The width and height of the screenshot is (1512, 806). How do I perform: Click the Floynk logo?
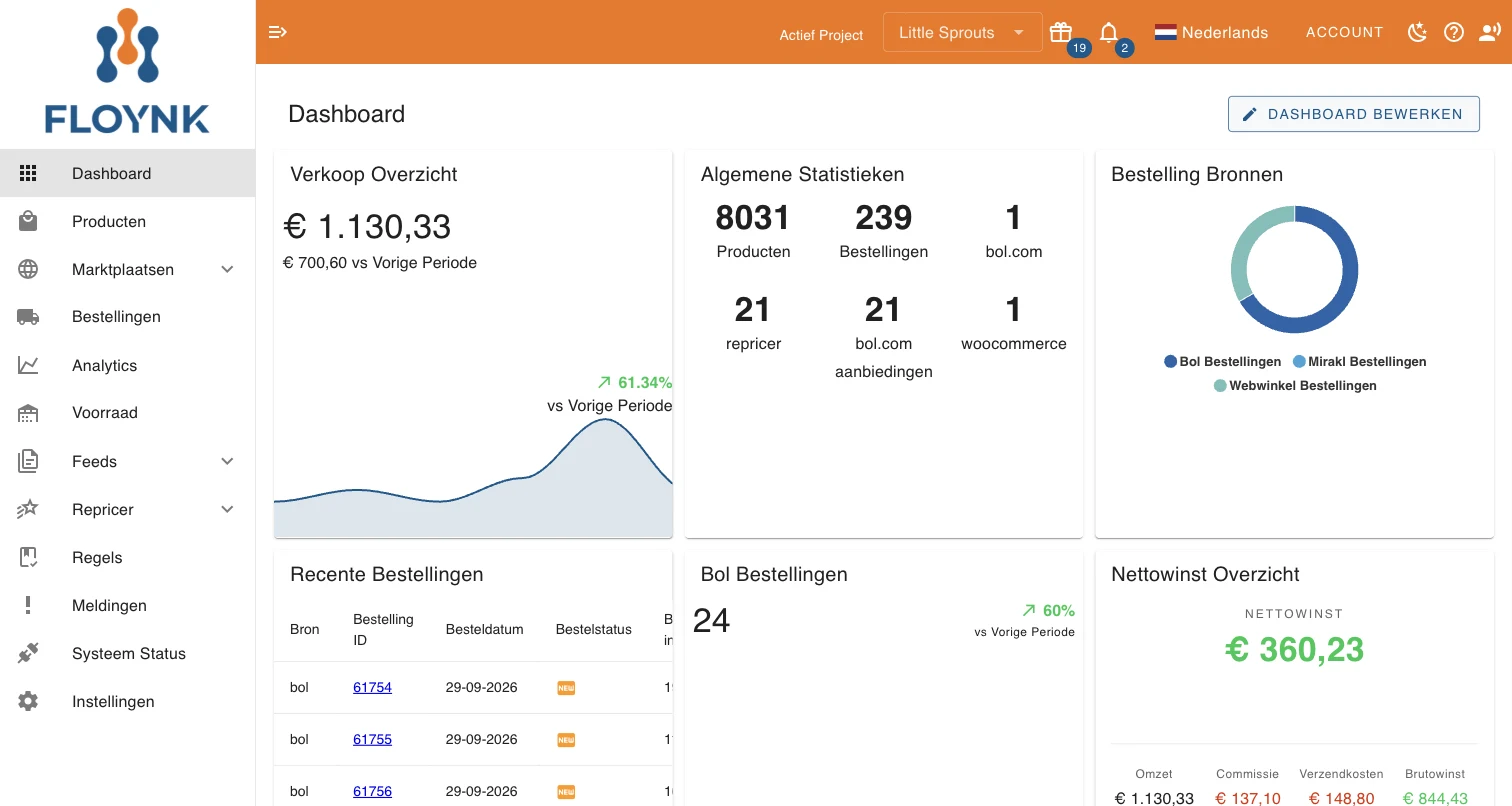[127, 72]
